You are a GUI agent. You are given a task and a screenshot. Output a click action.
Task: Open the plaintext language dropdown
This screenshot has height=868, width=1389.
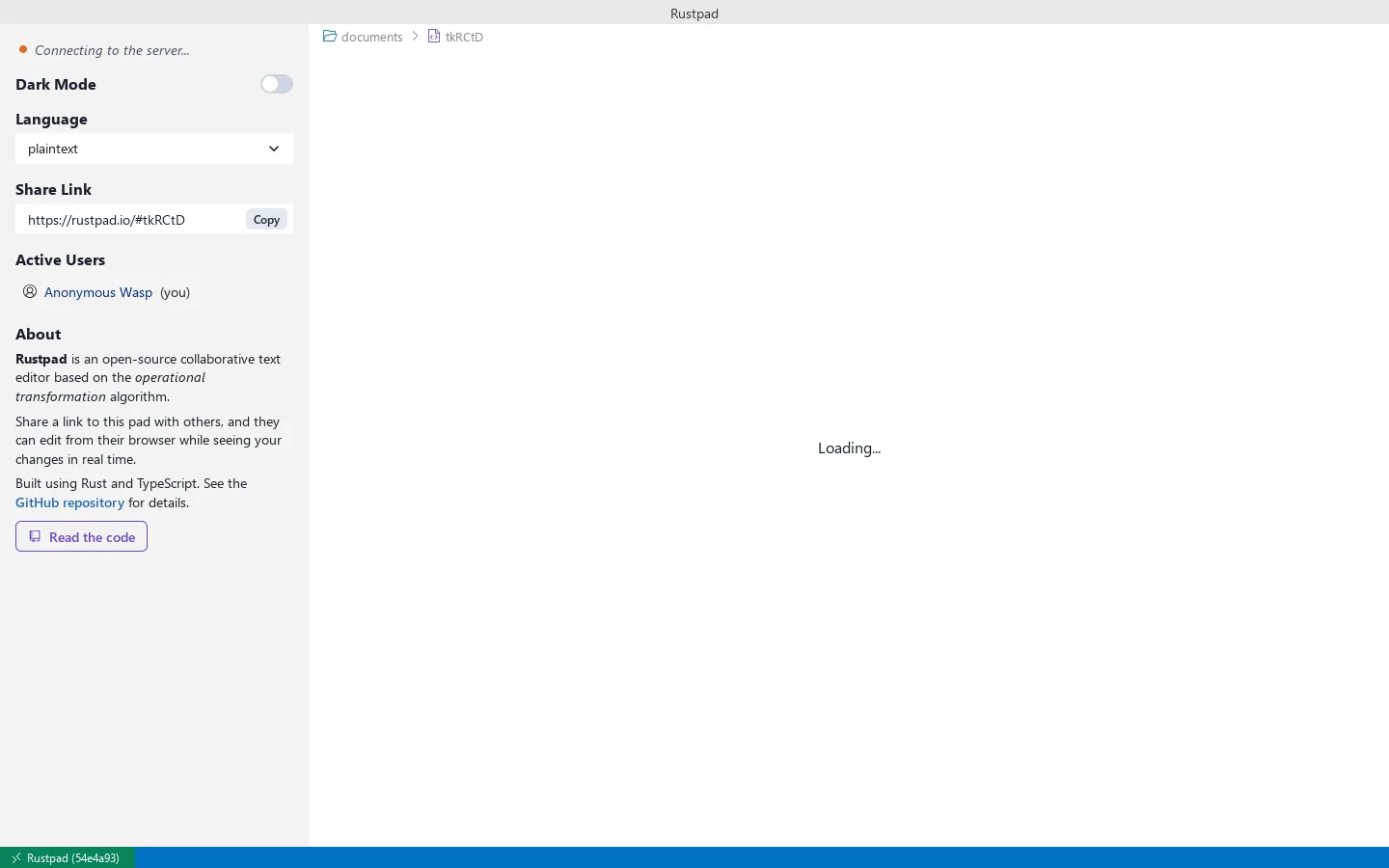coord(154,149)
